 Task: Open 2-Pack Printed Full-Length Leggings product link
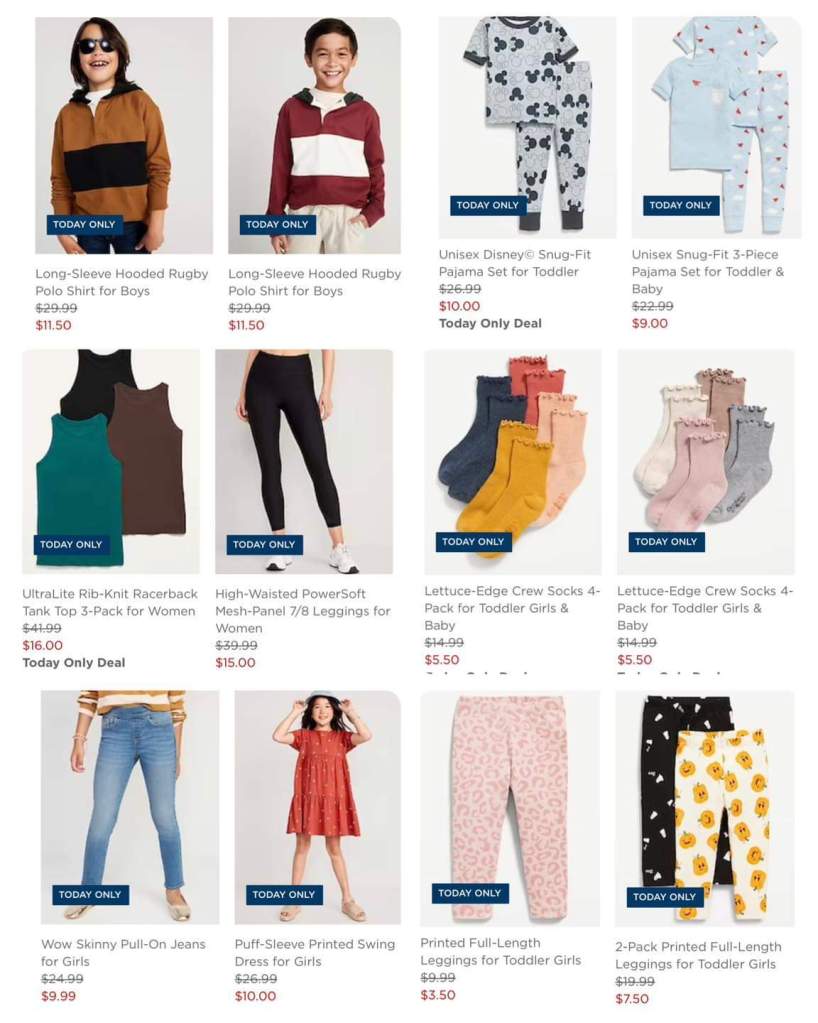(x=698, y=955)
